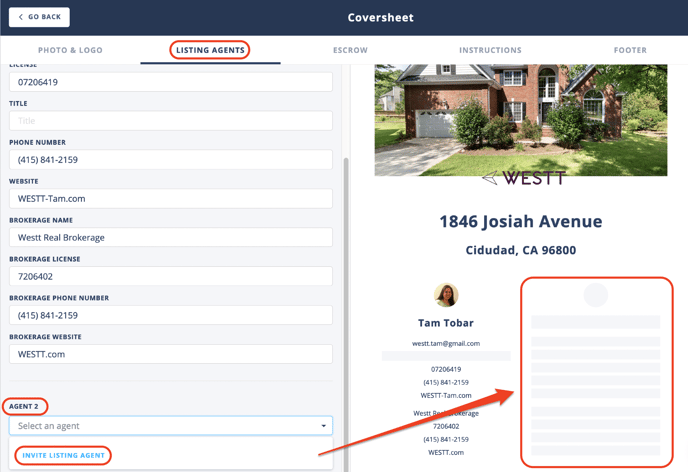Click the house photo in preview
688x472 pixels.
tap(521, 120)
